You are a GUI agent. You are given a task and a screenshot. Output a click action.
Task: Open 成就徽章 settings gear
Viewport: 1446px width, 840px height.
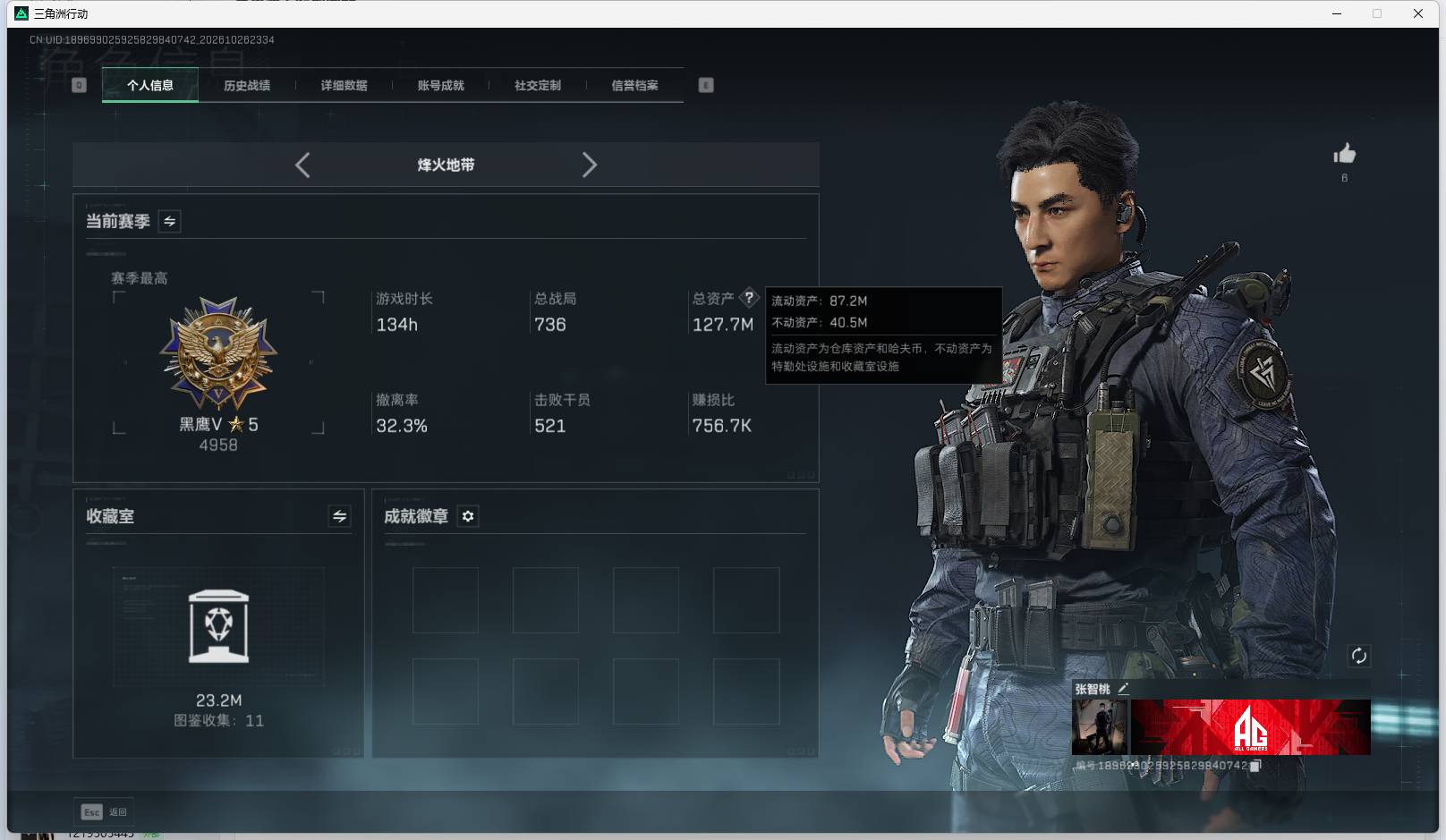tap(468, 516)
